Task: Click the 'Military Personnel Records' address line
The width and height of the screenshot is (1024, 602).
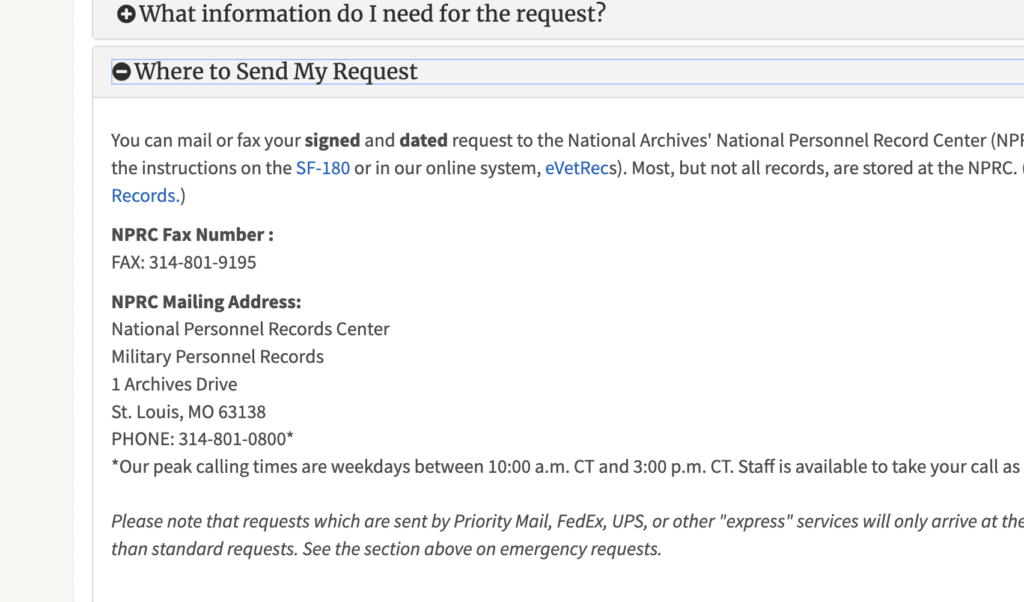Action: pyautogui.click(x=217, y=356)
